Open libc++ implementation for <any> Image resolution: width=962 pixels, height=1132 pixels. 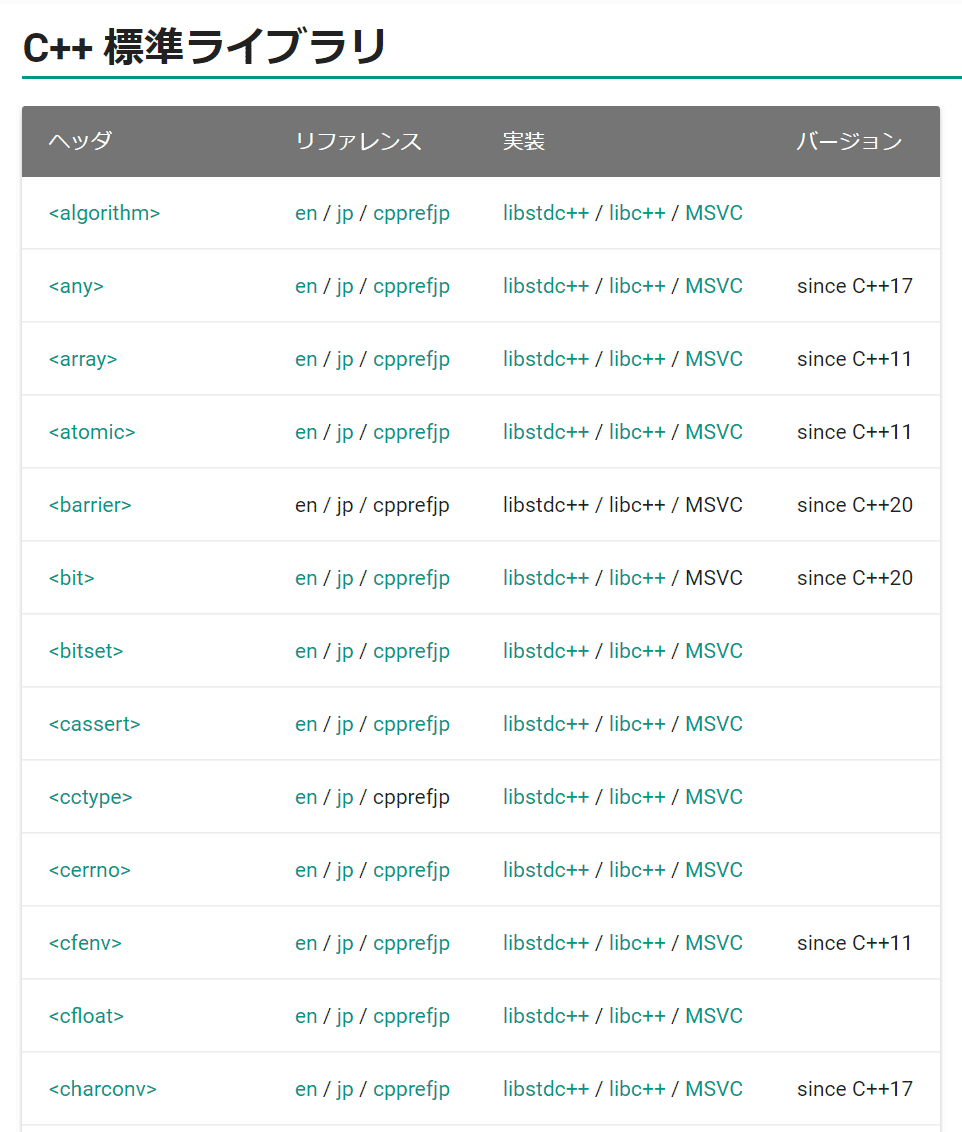637,286
